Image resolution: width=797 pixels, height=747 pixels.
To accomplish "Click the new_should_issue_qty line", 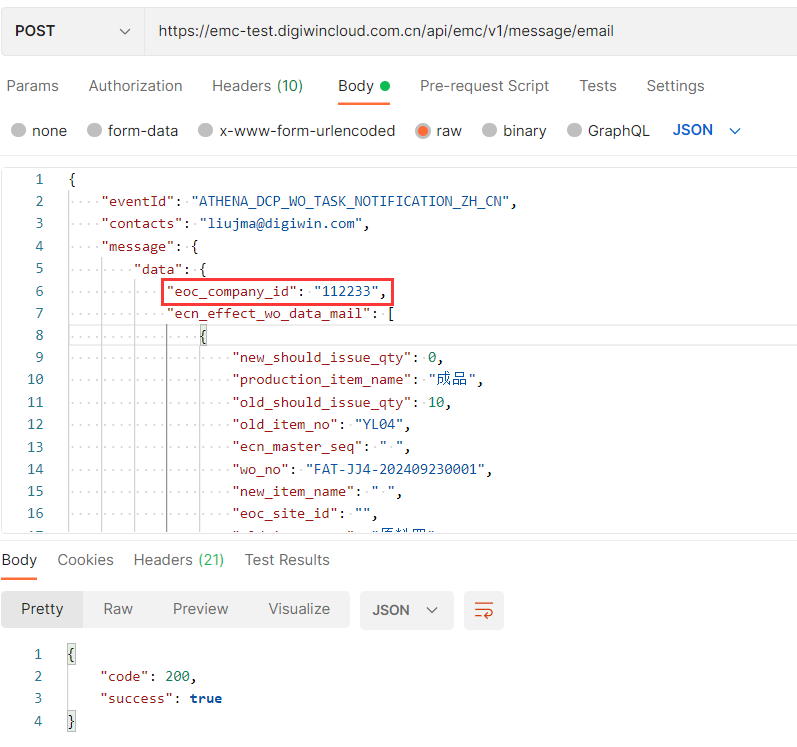I will 338,358.
